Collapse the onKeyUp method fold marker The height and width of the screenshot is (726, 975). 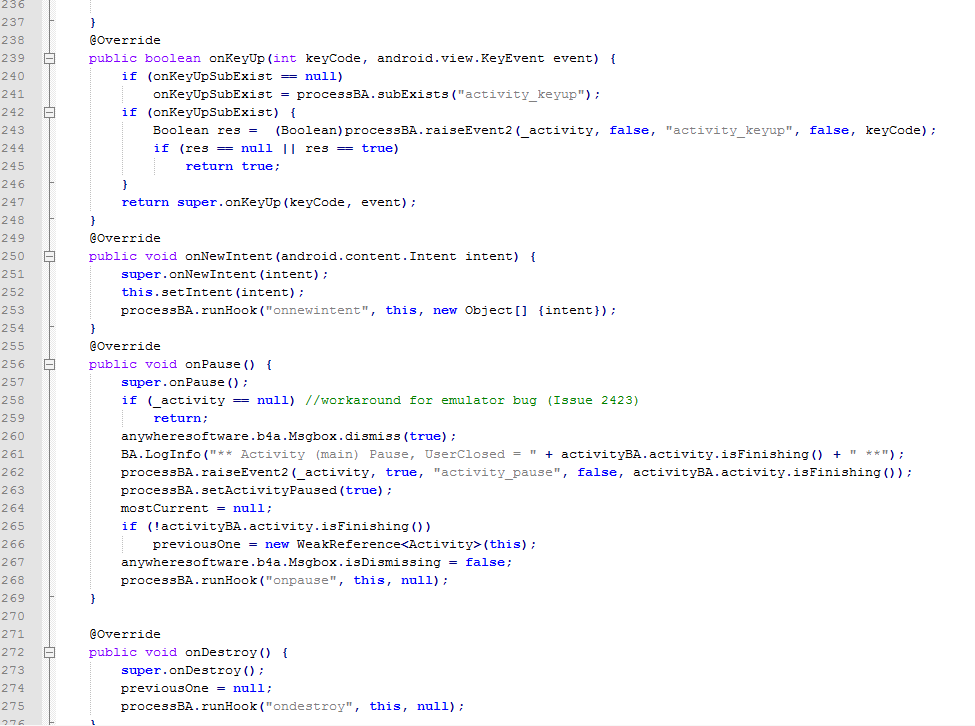pyautogui.click(x=50, y=58)
